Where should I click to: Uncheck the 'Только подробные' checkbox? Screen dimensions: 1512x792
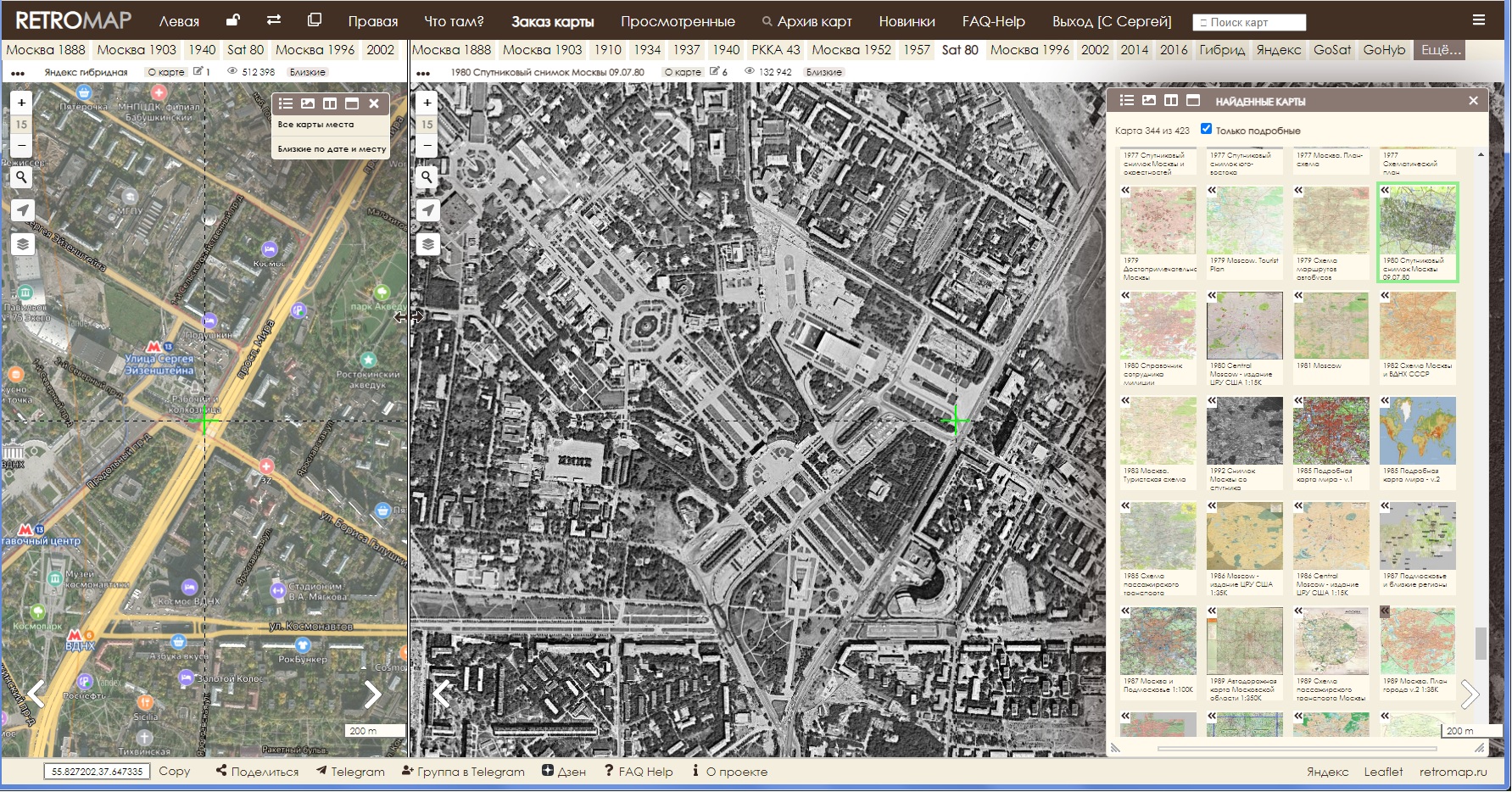click(1206, 129)
